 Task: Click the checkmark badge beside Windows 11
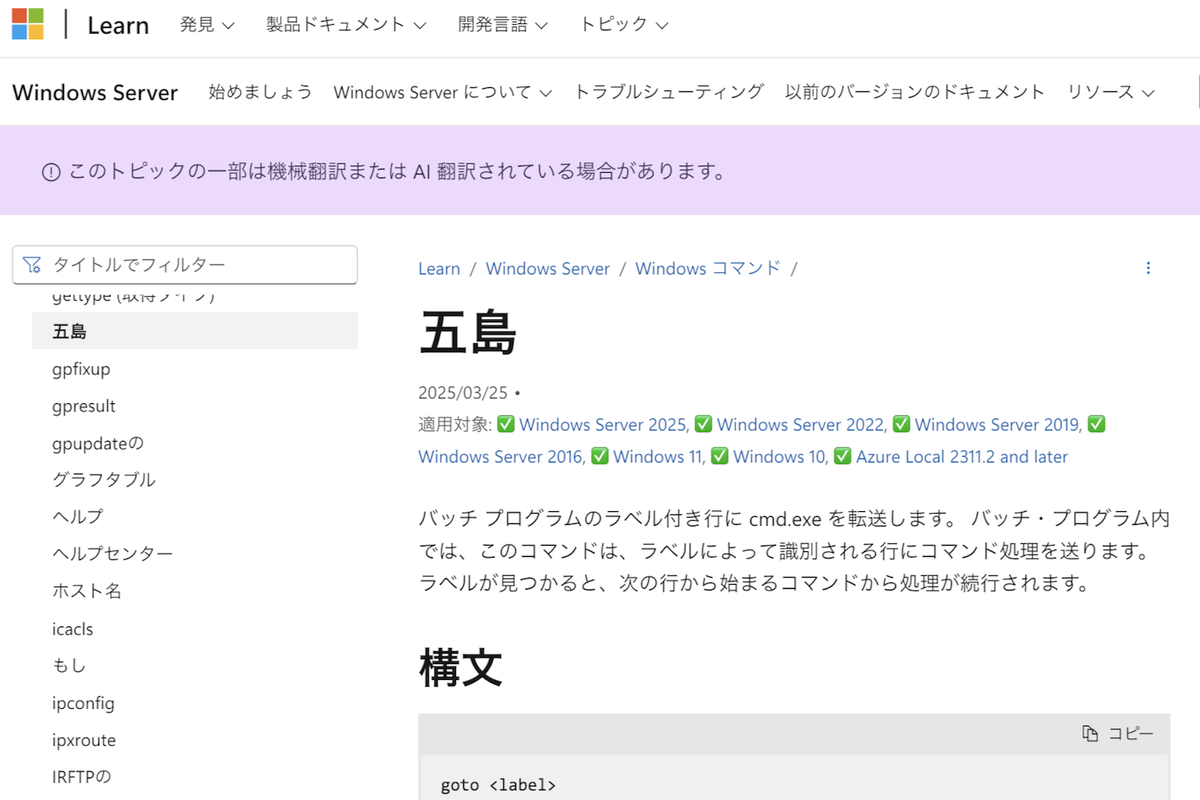[x=600, y=456]
